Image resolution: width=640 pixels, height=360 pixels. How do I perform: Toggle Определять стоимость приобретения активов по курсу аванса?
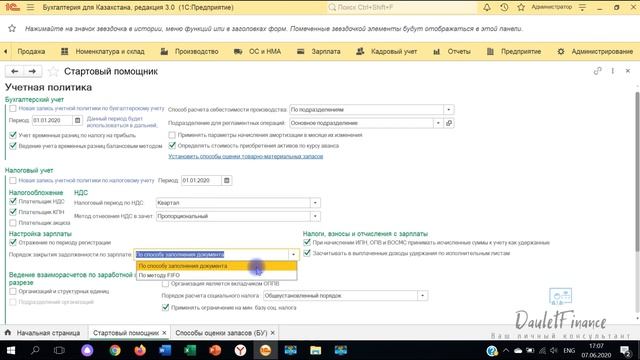[172, 145]
